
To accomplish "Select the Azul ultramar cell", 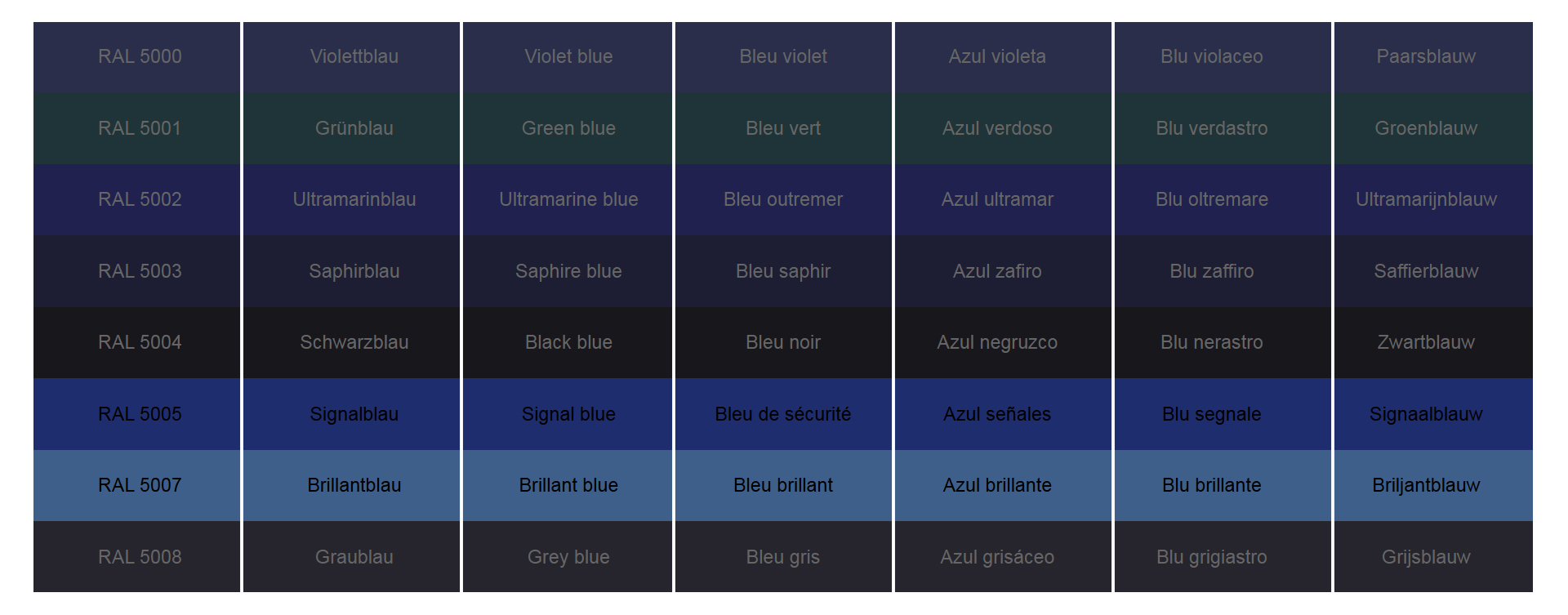I will pos(996,200).
